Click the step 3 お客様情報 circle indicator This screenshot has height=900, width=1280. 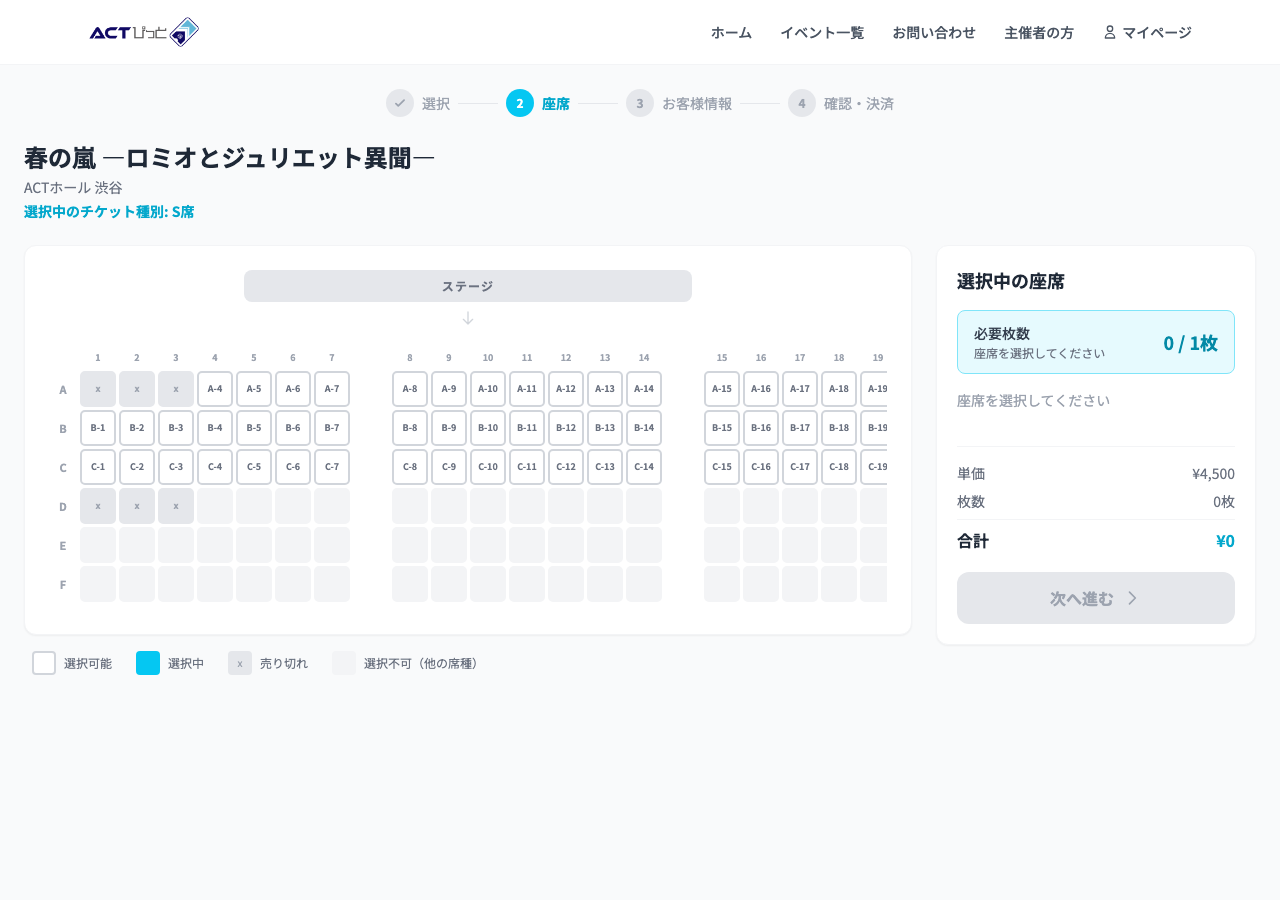click(x=639, y=103)
